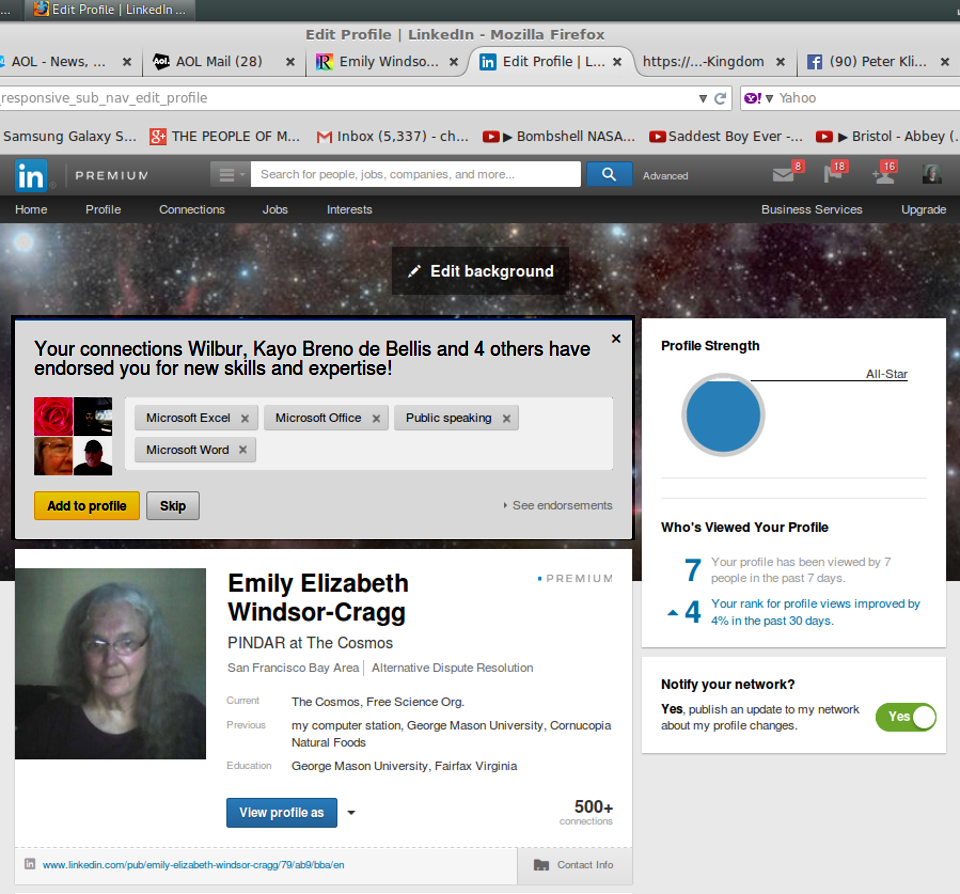Click the View profile as button
Viewport: 960px width, 894px height.
coord(282,813)
